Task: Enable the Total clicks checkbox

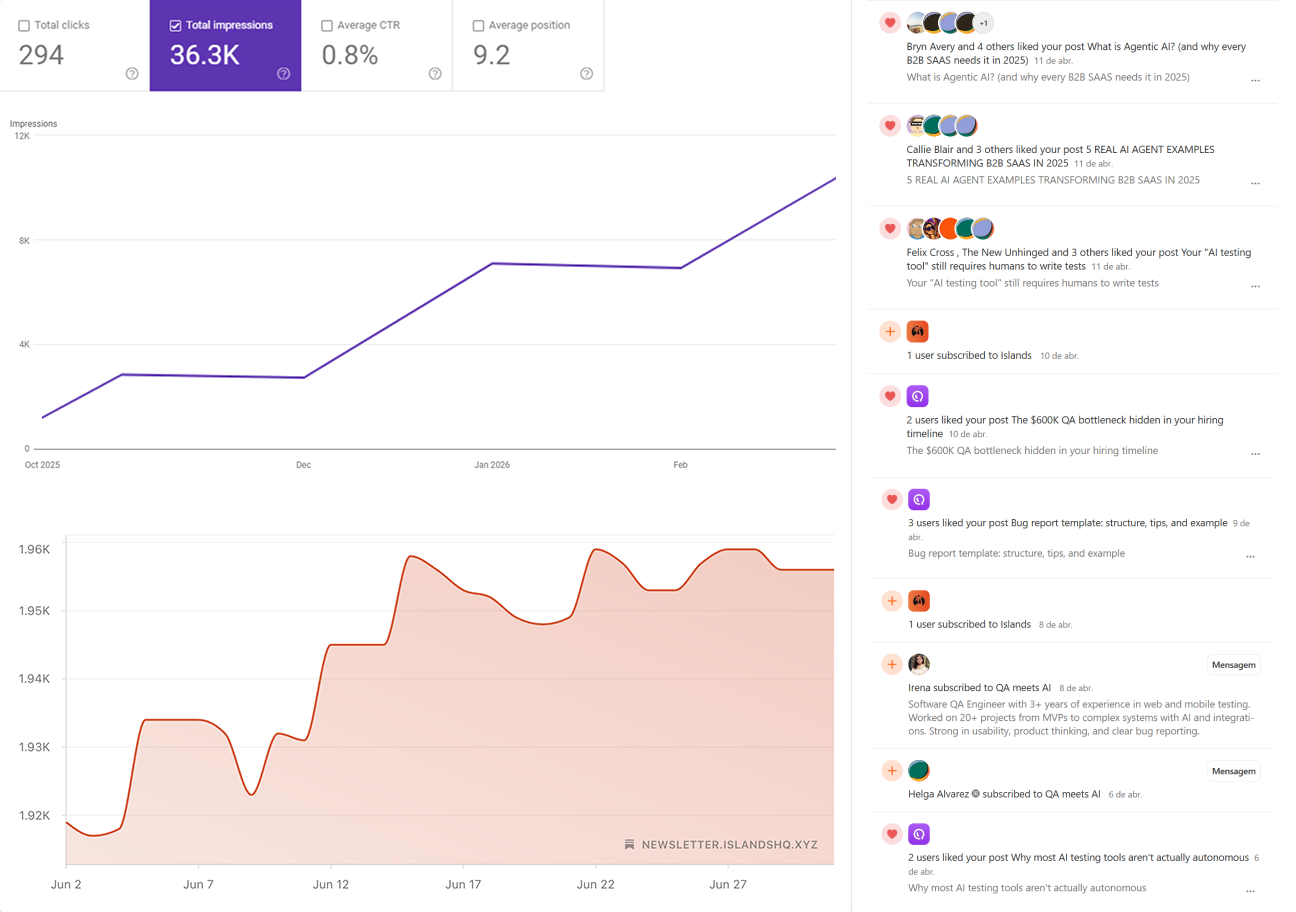Action: (24, 26)
